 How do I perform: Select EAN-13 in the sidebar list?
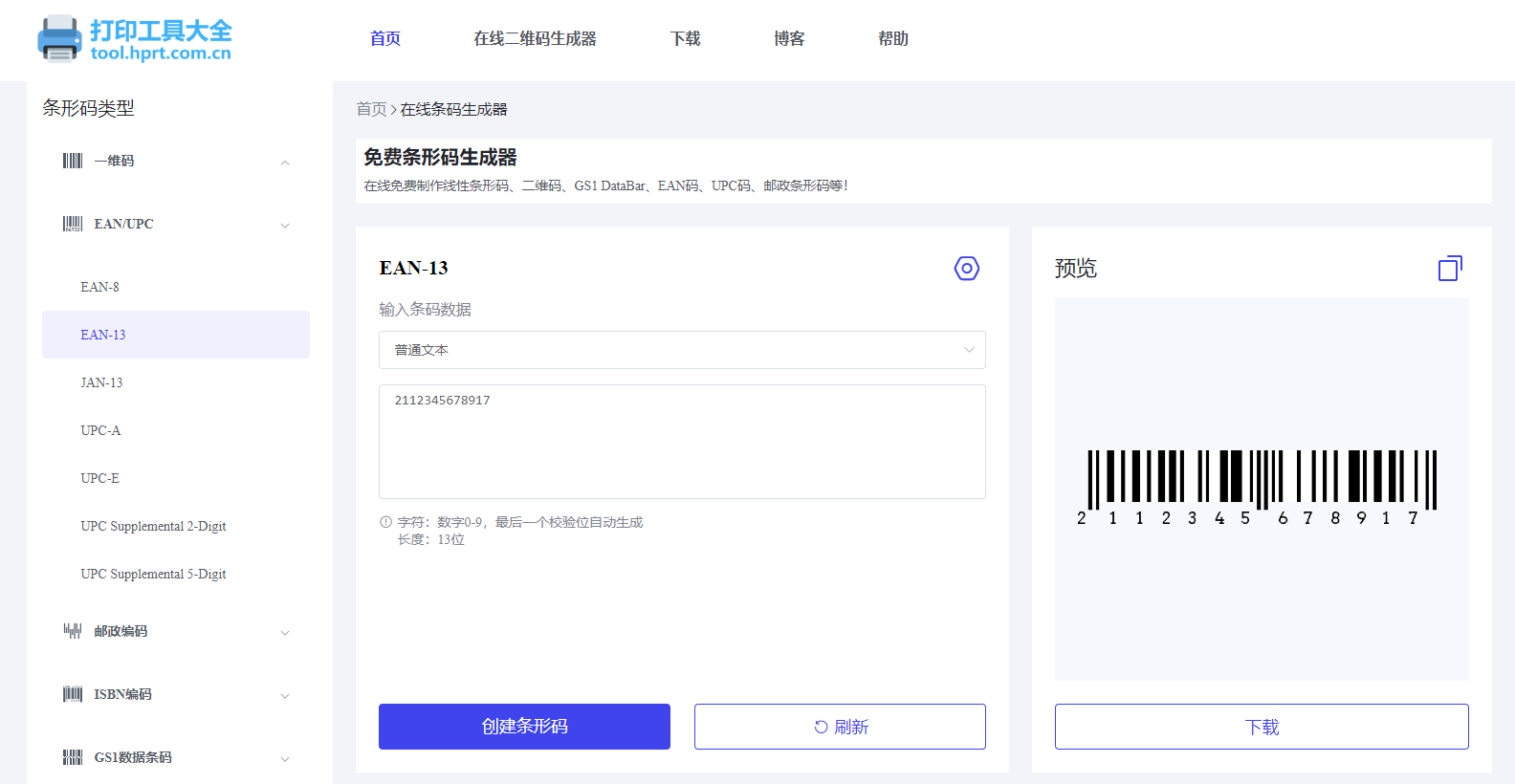[176, 335]
